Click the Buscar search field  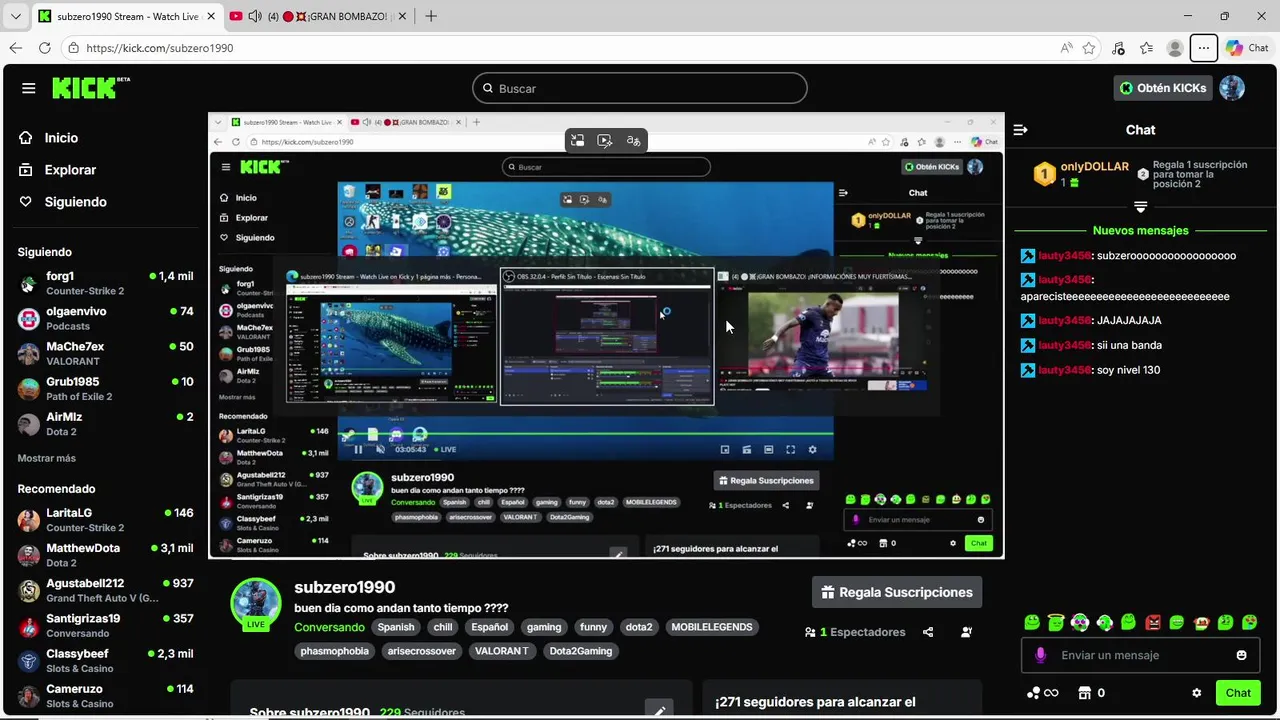[640, 88]
